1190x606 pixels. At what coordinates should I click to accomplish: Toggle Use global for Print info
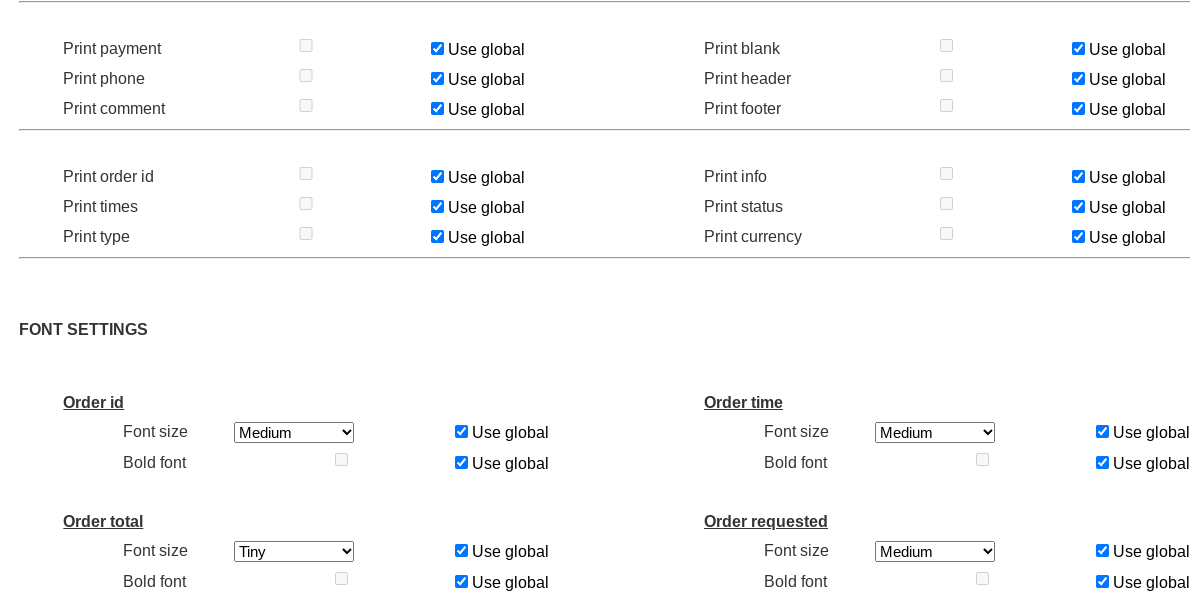(1078, 177)
